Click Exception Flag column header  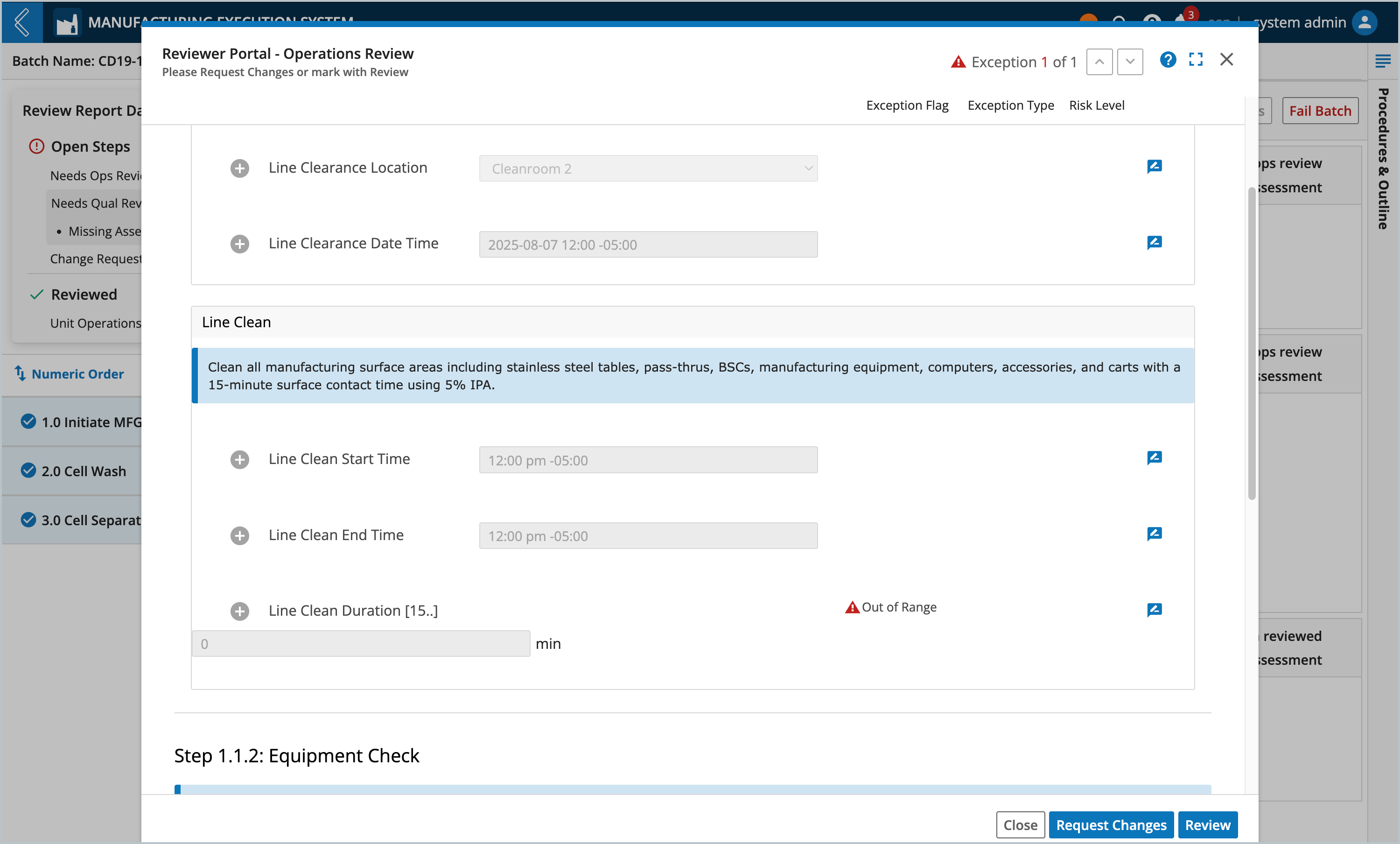coord(907,105)
